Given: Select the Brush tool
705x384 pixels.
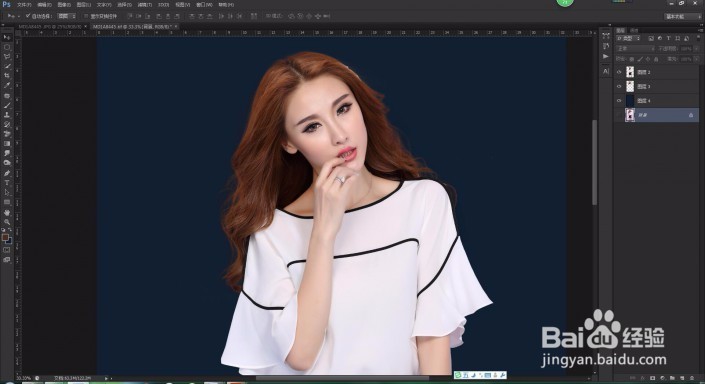Looking at the screenshot, I should click(7, 106).
